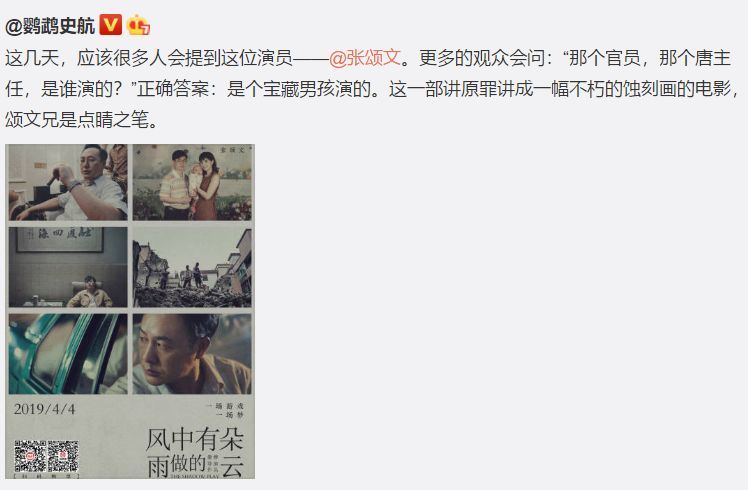Open the office photo with framed calligraphy
748x490 pixels.
click(x=68, y=267)
